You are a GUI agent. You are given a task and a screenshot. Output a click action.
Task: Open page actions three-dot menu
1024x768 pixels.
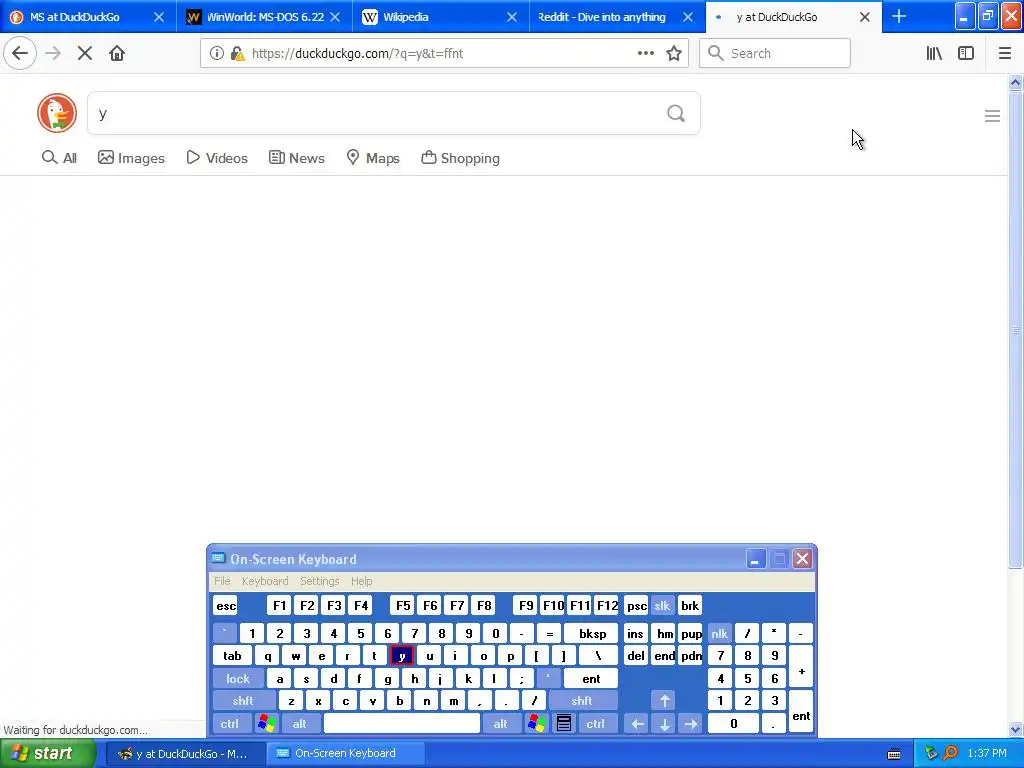645,54
